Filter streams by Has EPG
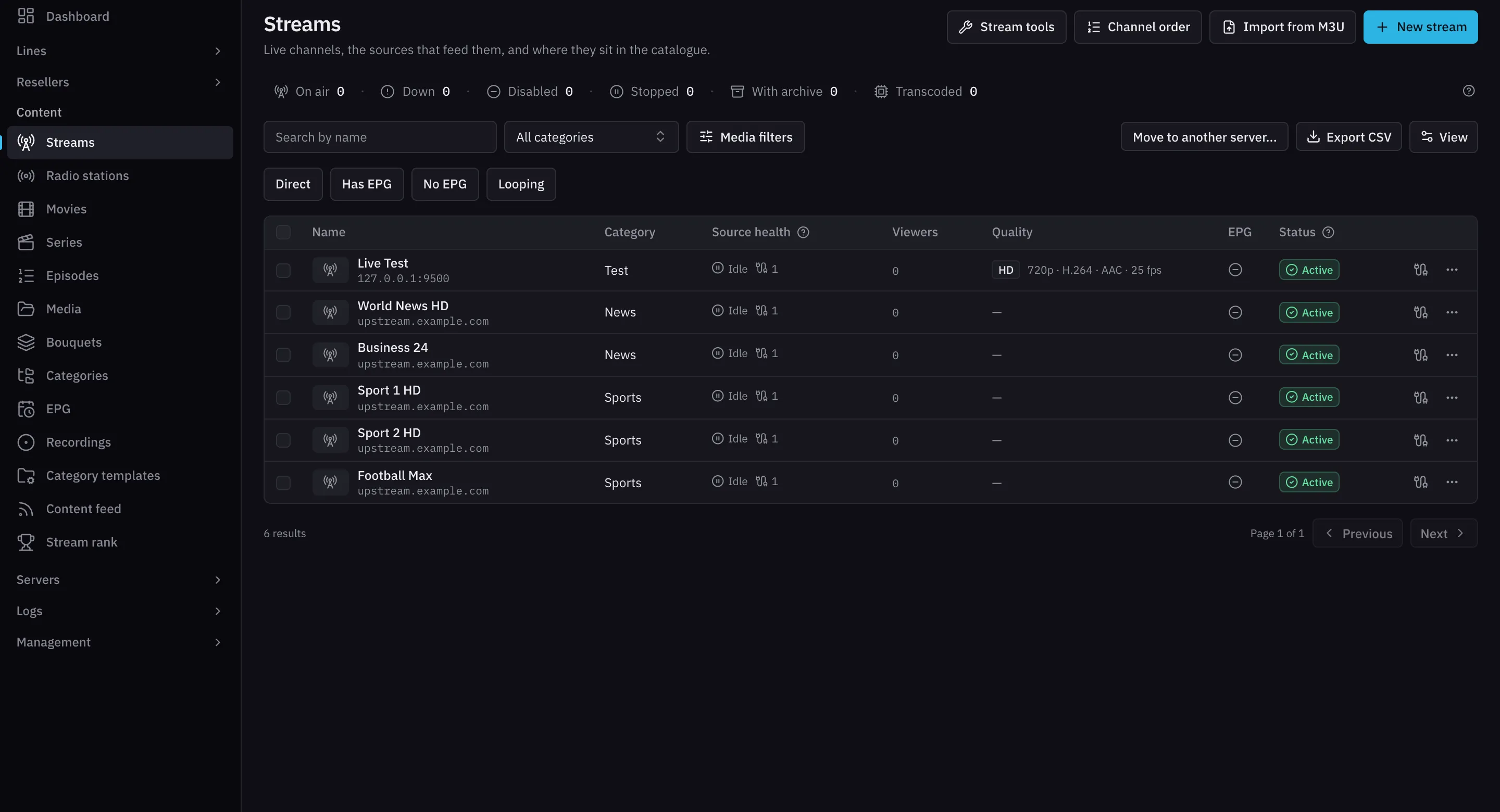Viewport: 1500px width, 812px height. (367, 184)
